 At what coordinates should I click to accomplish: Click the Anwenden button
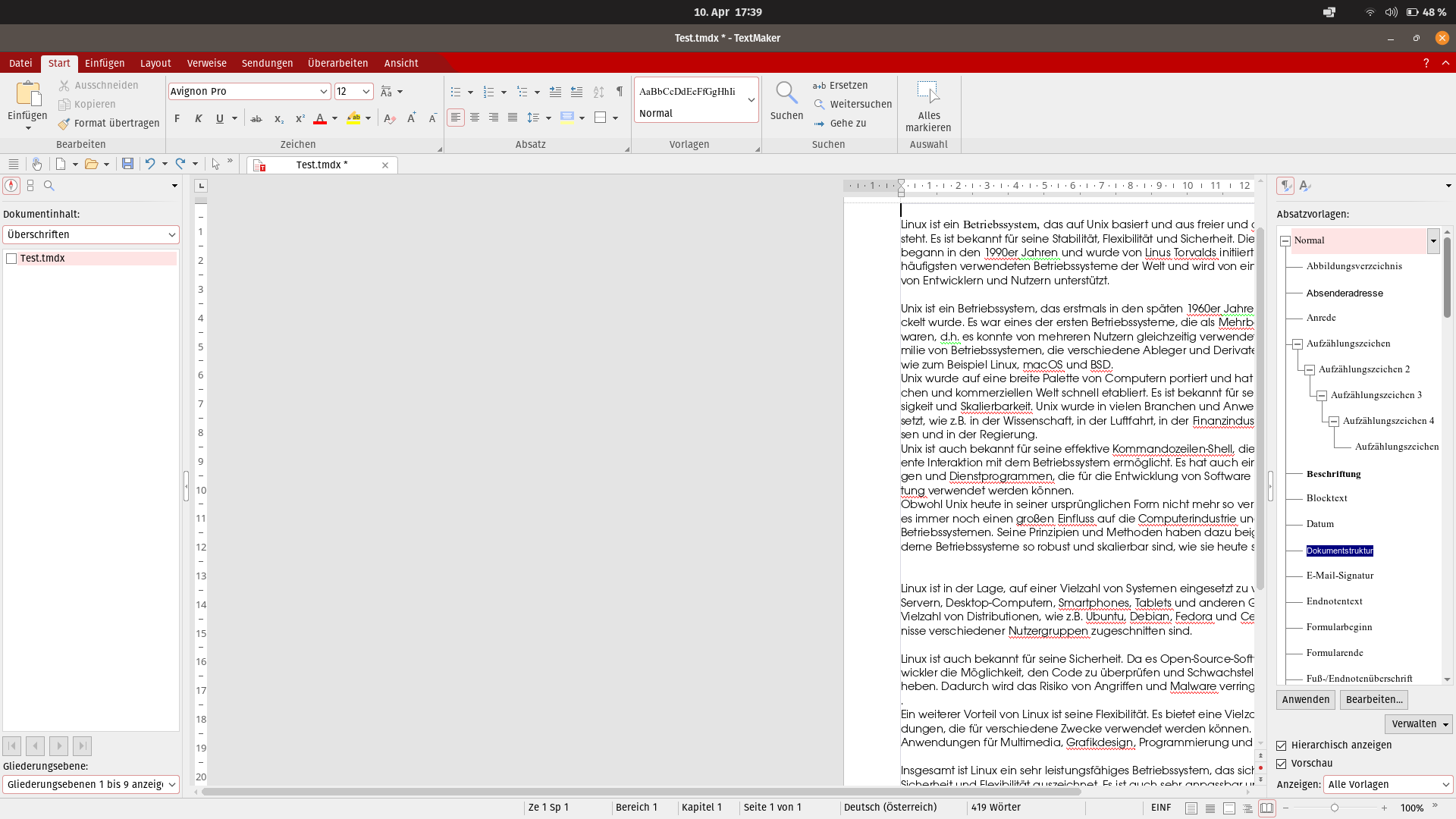[1305, 700]
